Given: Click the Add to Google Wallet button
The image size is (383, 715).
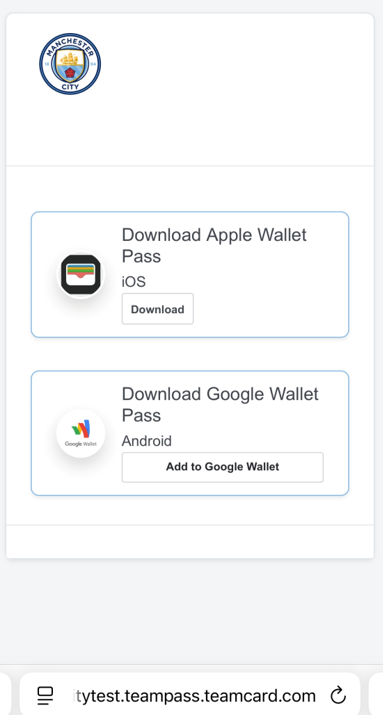Looking at the screenshot, I should [223, 467].
